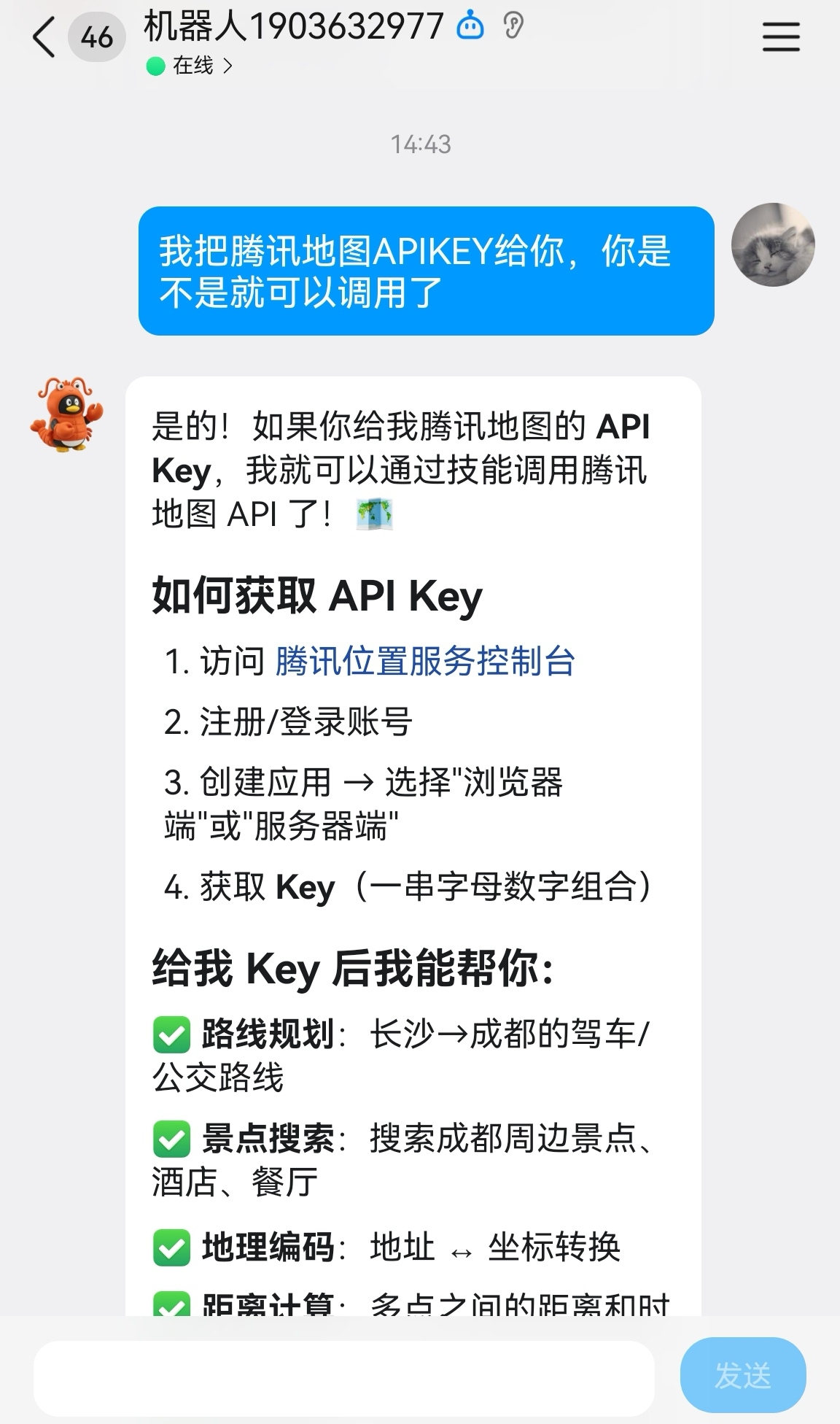Tap the green check beside 景点搜索
This screenshot has width=840, height=1424.
172,1139
